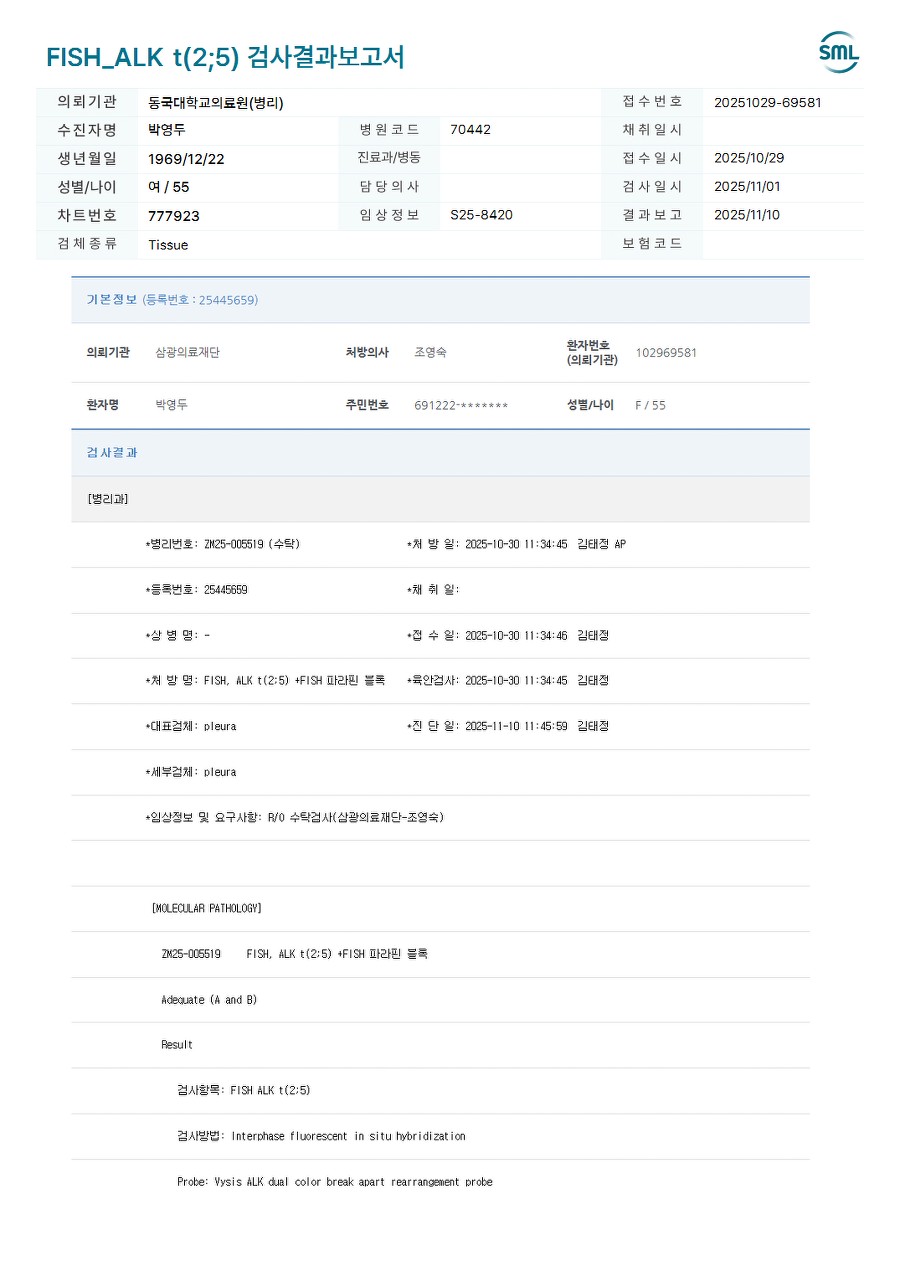
Task: Click the *상병명 line
Action: [x=177, y=636]
